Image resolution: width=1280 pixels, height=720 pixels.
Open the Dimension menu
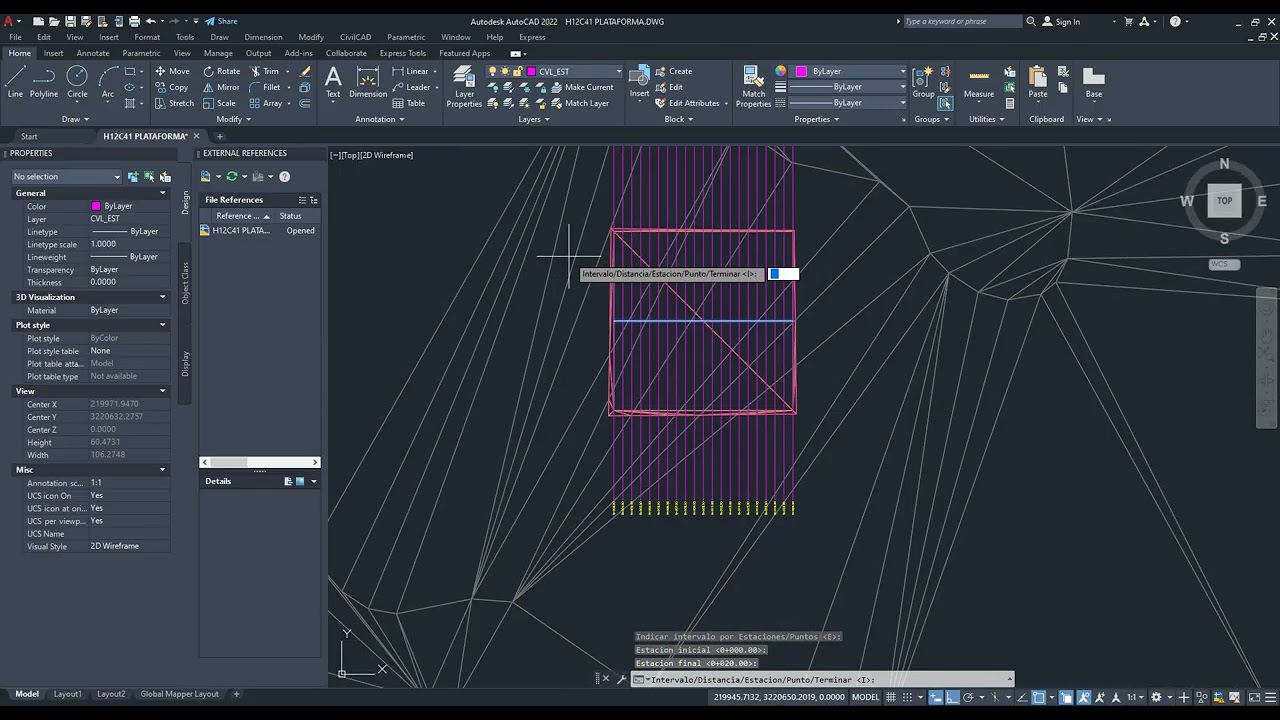pos(263,37)
